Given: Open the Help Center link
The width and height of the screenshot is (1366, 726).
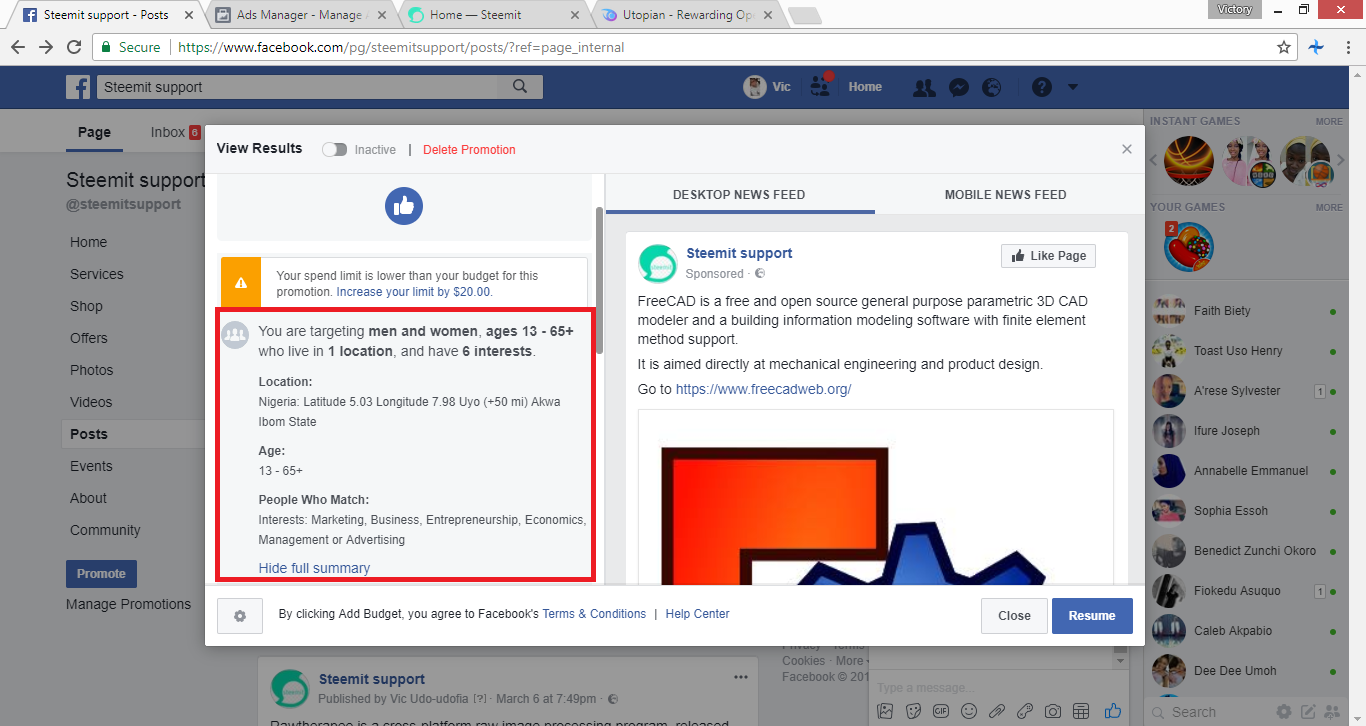Looking at the screenshot, I should pyautogui.click(x=697, y=614).
